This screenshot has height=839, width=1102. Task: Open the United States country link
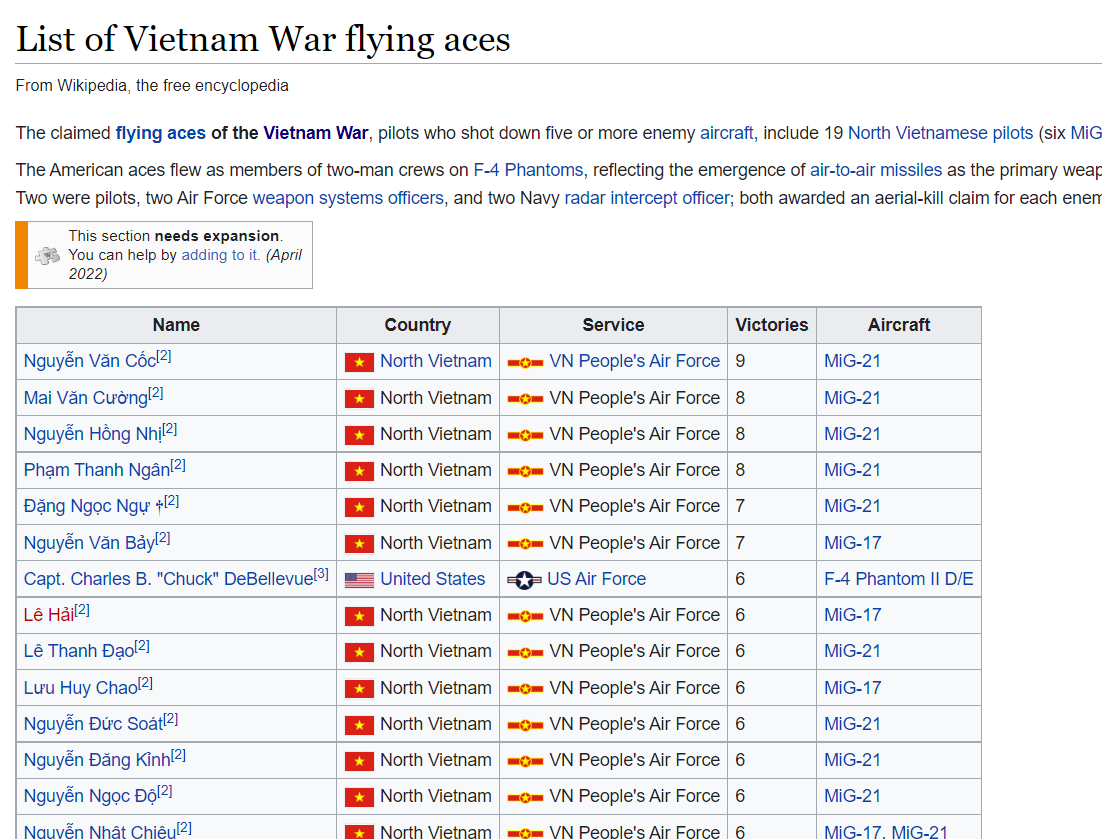(432, 579)
